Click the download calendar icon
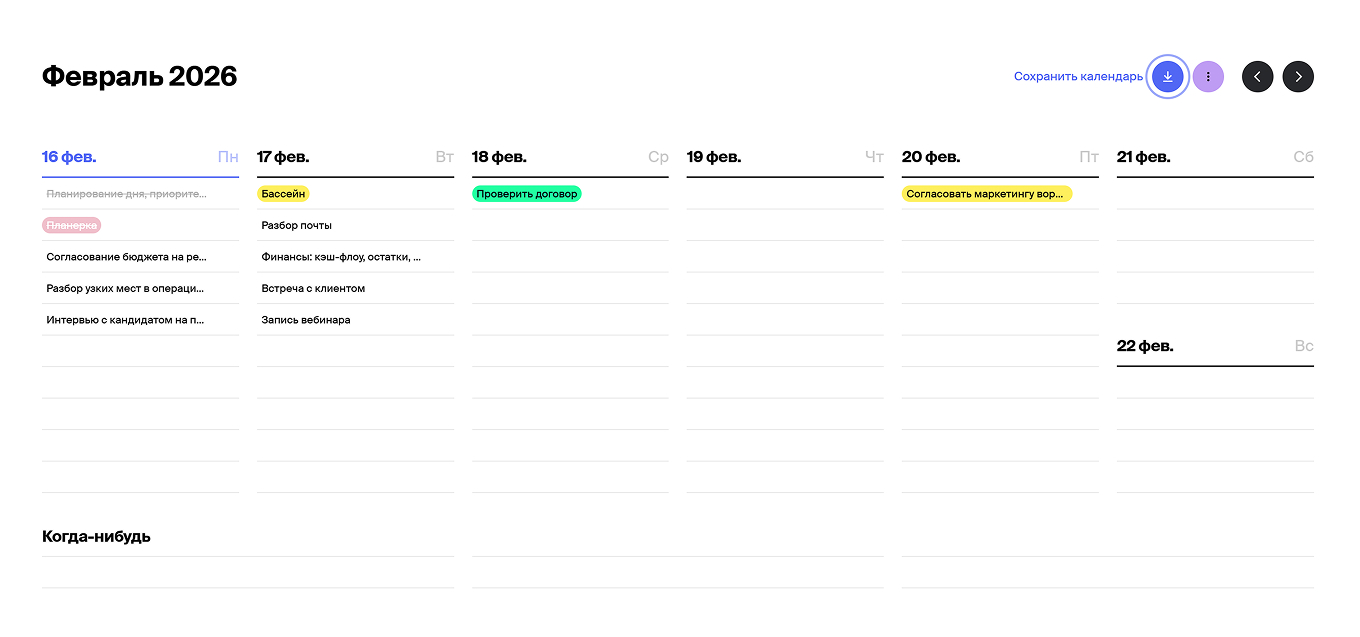 pos(1167,77)
